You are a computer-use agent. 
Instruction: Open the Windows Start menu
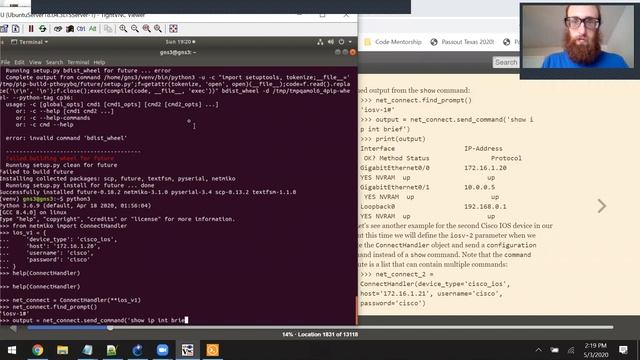(x=12, y=350)
